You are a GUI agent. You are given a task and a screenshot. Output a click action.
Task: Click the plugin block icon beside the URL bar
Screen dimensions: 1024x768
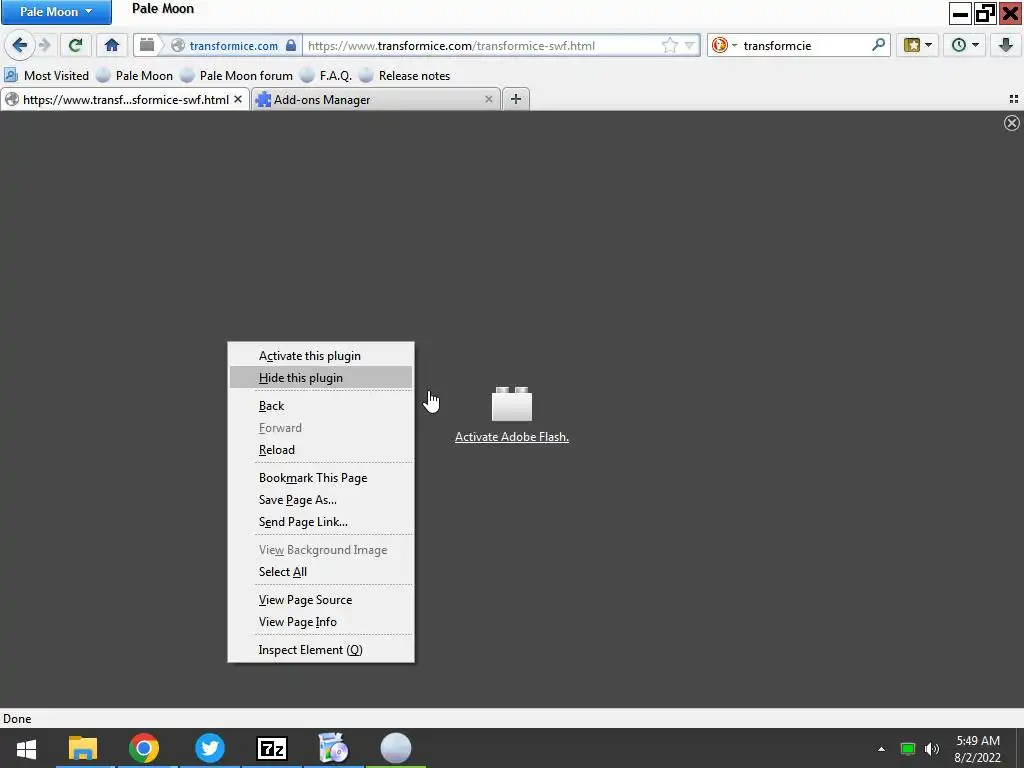coord(147,45)
